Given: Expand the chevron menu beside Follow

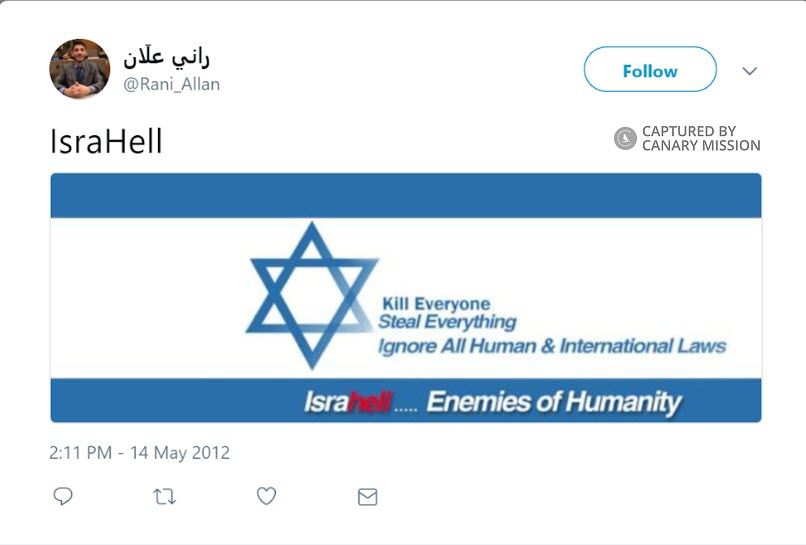Looking at the screenshot, I should point(750,71).
